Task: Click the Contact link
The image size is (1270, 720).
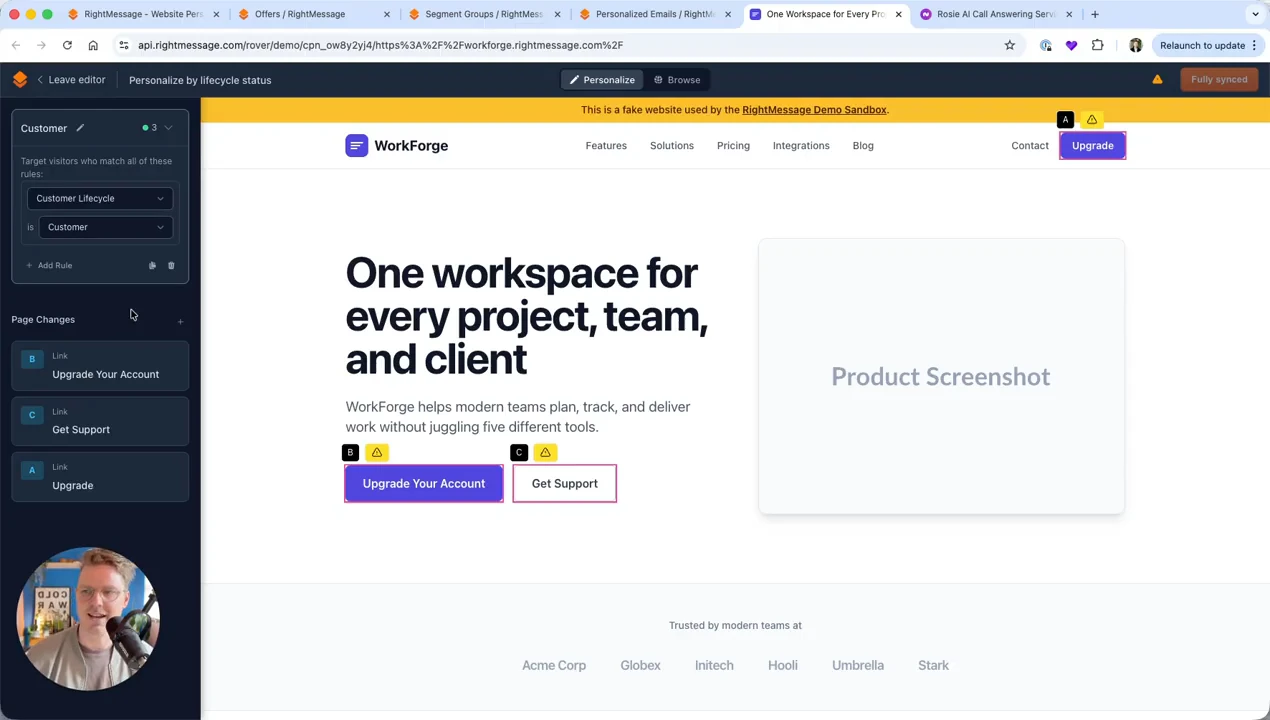Action: pyautogui.click(x=1030, y=146)
